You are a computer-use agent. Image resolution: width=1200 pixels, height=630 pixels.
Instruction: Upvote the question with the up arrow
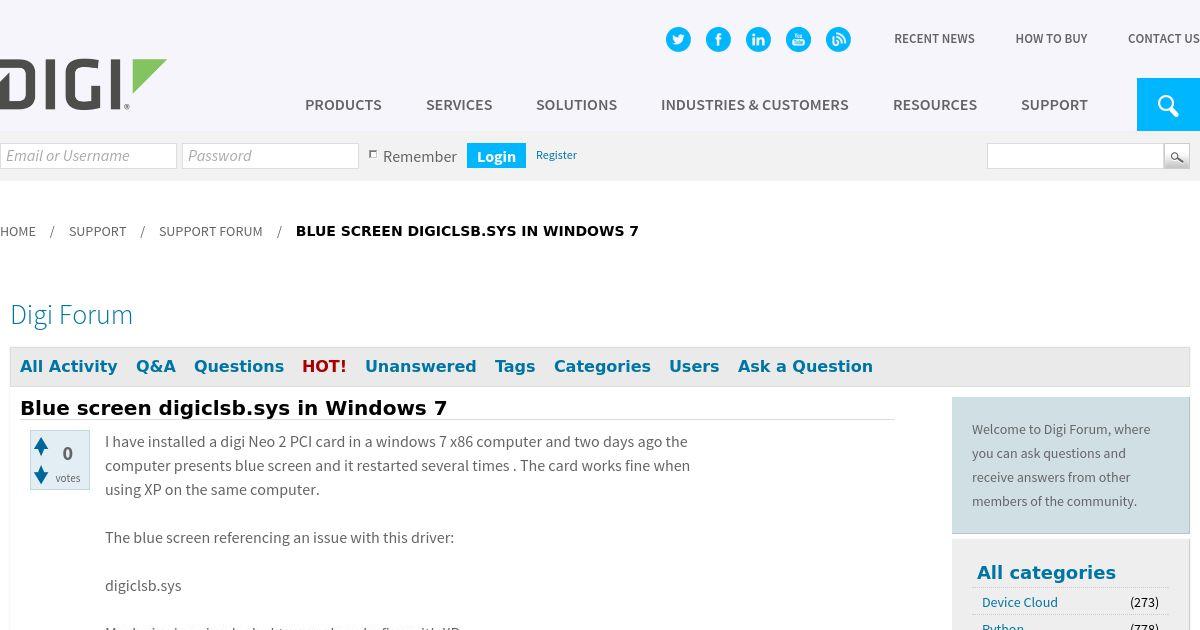(x=41, y=446)
